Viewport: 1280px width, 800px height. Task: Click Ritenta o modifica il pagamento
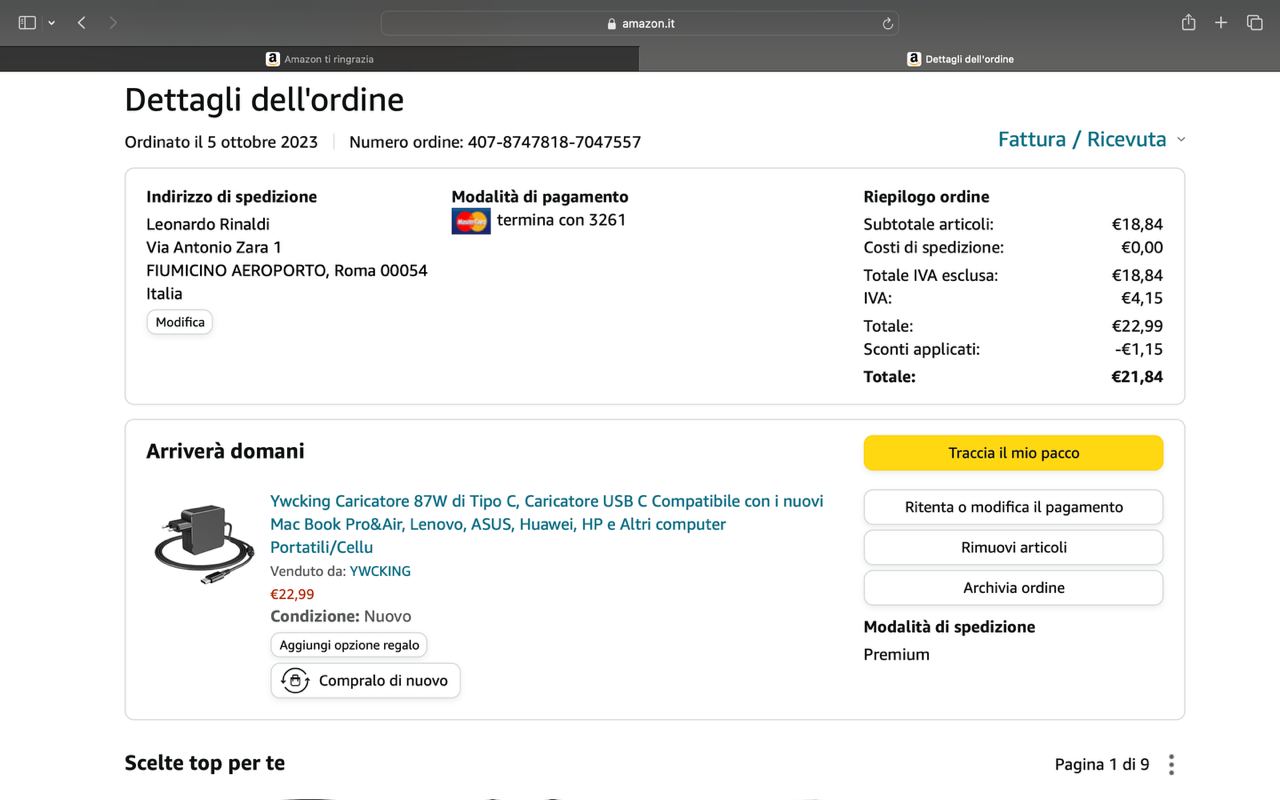(x=1013, y=507)
